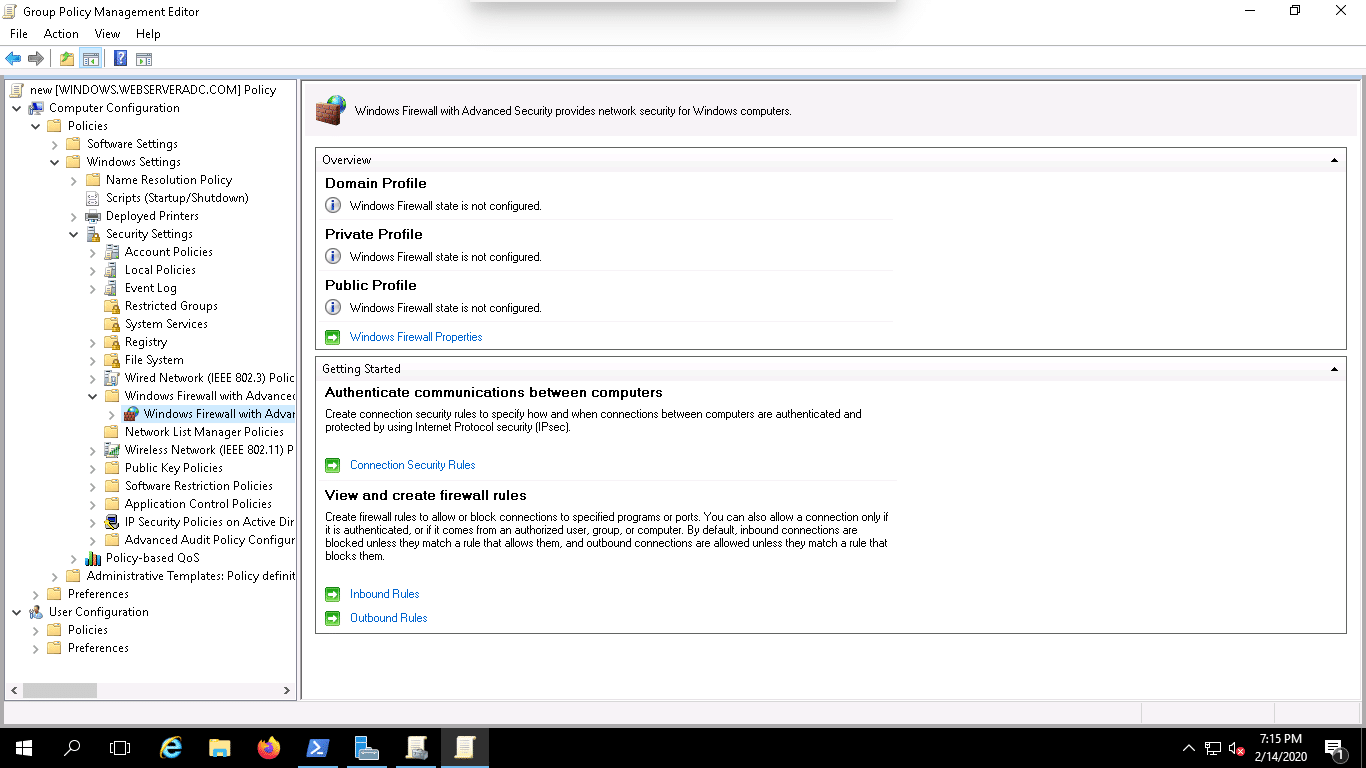Expand the Event Log node
The height and width of the screenshot is (768, 1366).
point(93,288)
